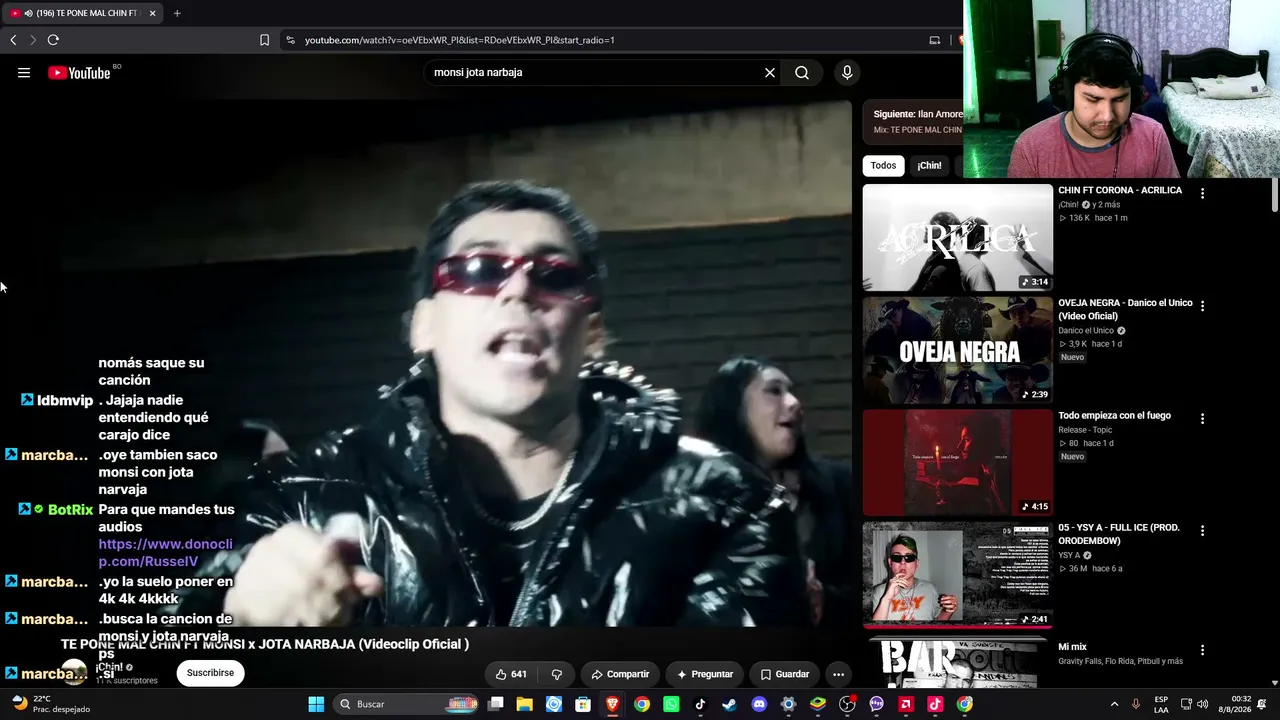The width and height of the screenshot is (1280, 720).
Task: Open File Explorer from the taskbar
Action: click(525, 704)
